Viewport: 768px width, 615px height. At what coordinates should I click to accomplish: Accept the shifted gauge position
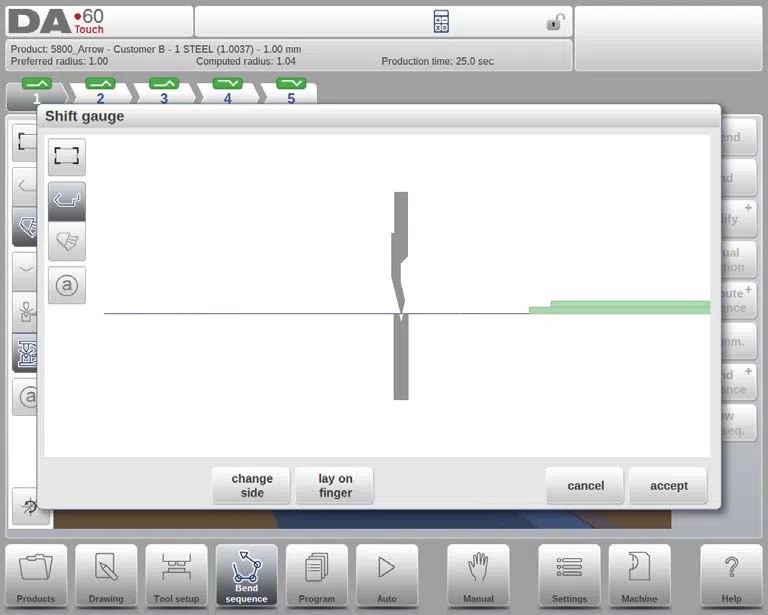(669, 486)
